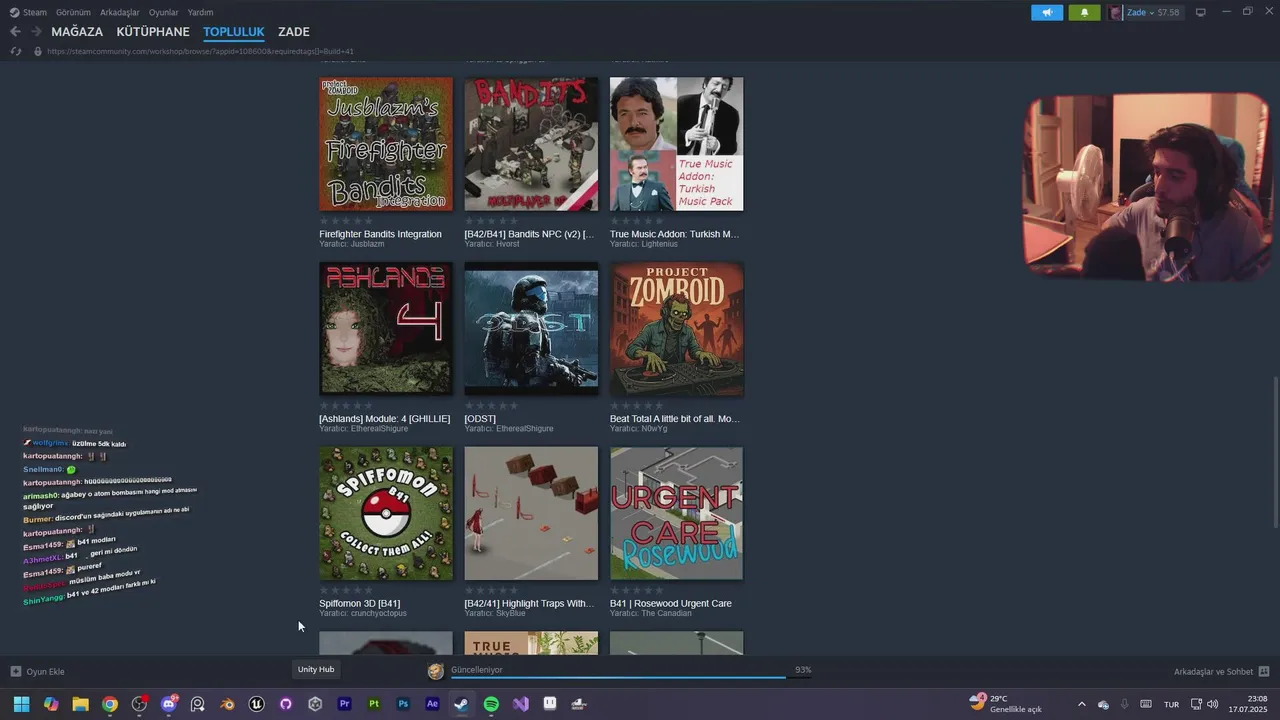Switch to KÜTÜPHANE tab
This screenshot has height=720, width=1280.
pyautogui.click(x=153, y=32)
